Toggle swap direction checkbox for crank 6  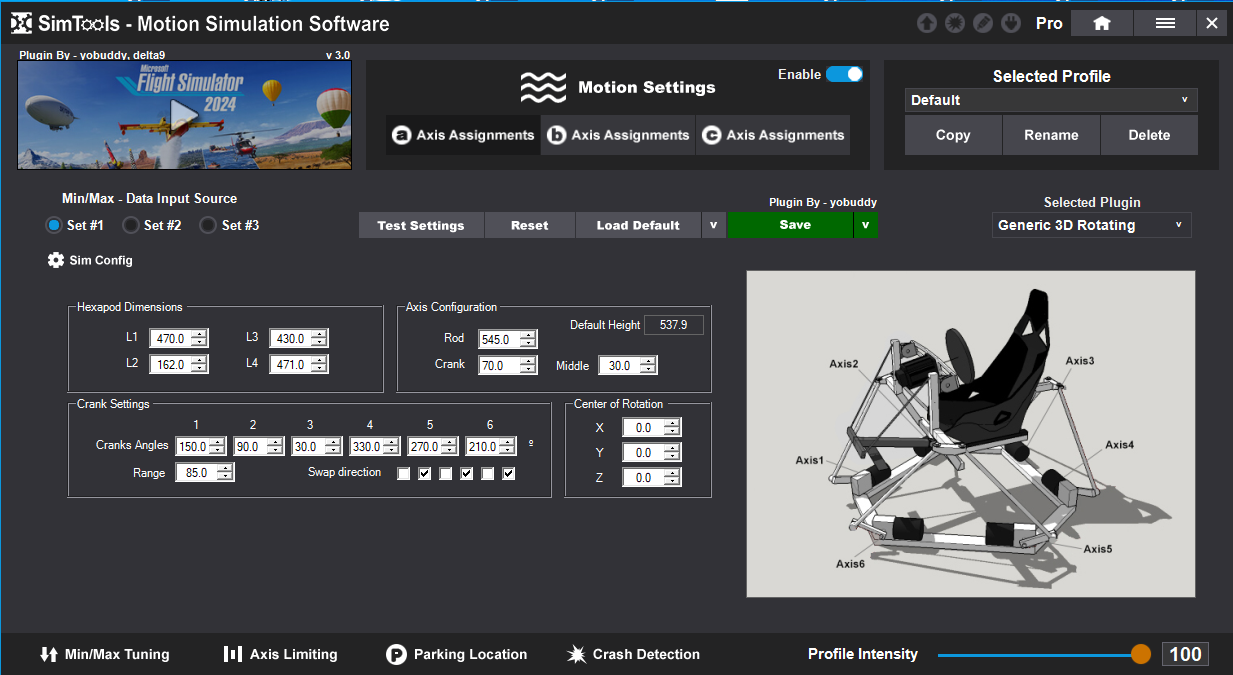(x=508, y=473)
